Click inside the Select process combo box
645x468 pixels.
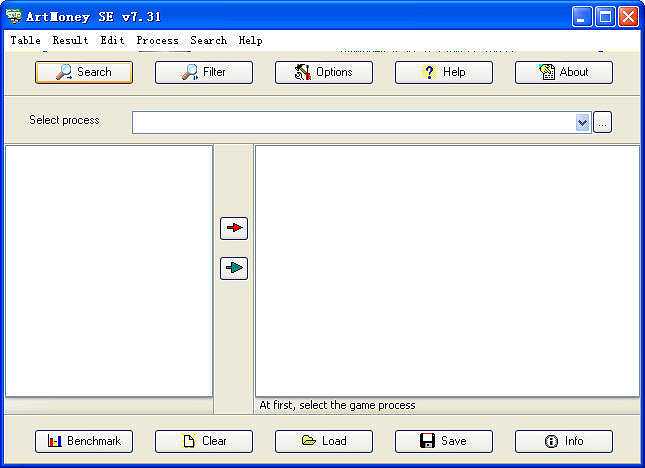(x=354, y=123)
